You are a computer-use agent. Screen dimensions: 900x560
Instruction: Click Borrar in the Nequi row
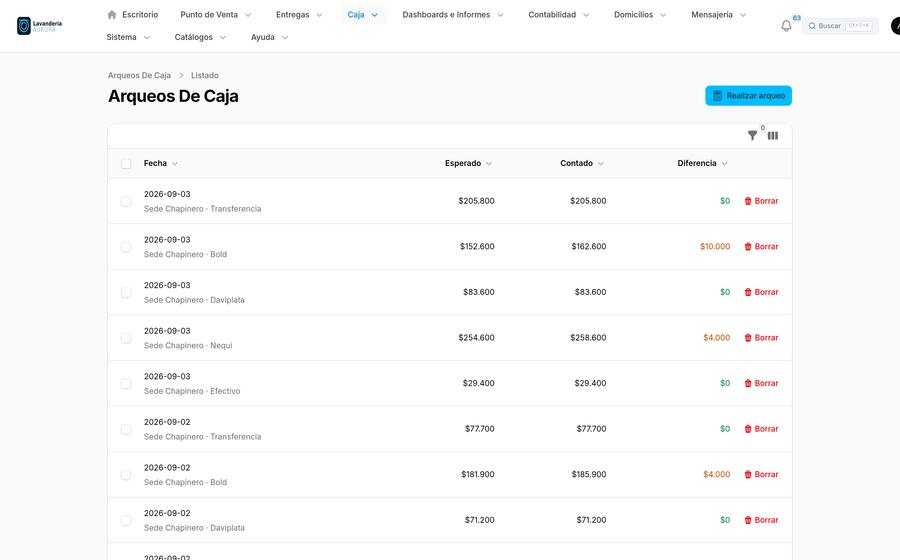click(x=762, y=337)
